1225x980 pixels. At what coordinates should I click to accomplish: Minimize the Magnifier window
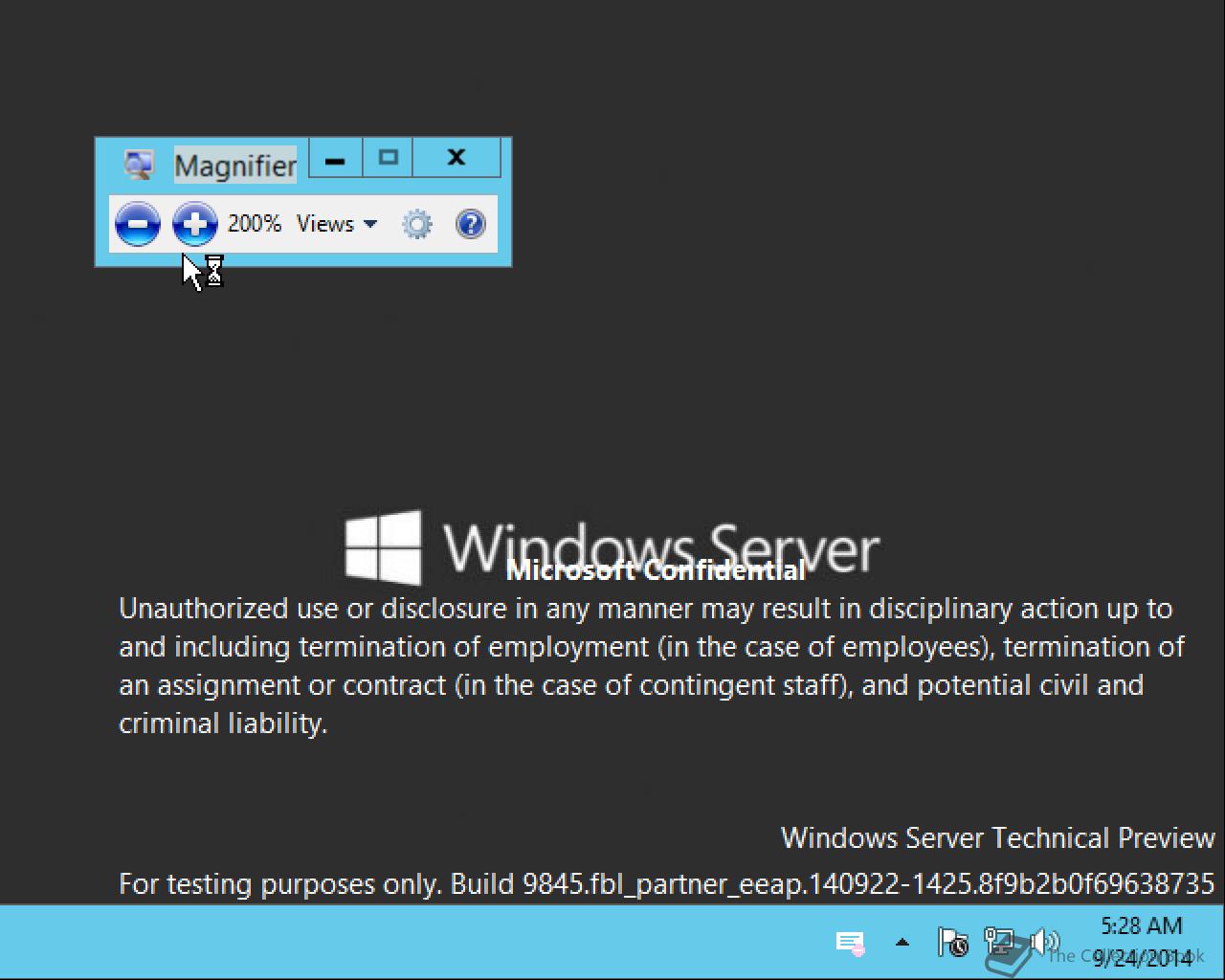pyautogui.click(x=335, y=159)
